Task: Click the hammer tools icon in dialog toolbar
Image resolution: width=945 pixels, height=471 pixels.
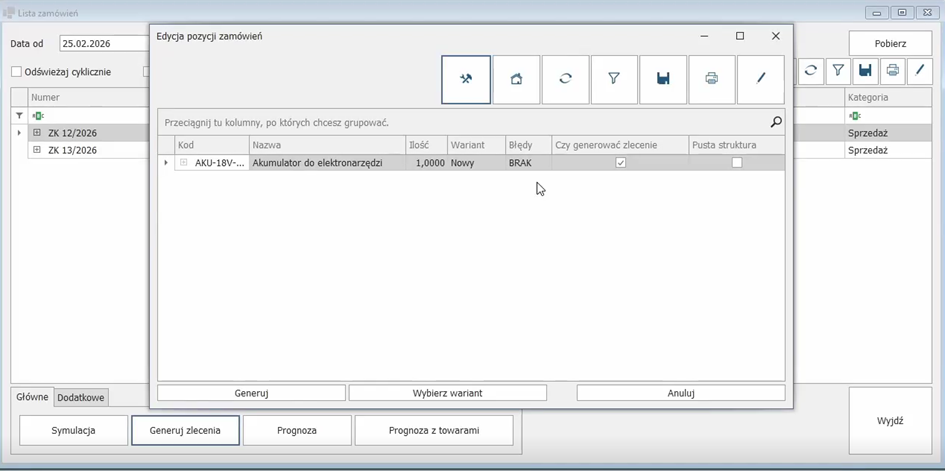Action: (x=466, y=79)
